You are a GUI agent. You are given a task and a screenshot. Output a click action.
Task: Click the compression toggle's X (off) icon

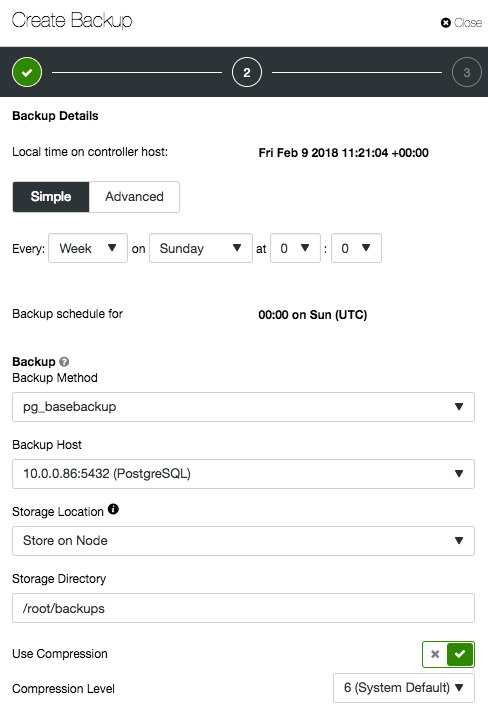coord(435,654)
